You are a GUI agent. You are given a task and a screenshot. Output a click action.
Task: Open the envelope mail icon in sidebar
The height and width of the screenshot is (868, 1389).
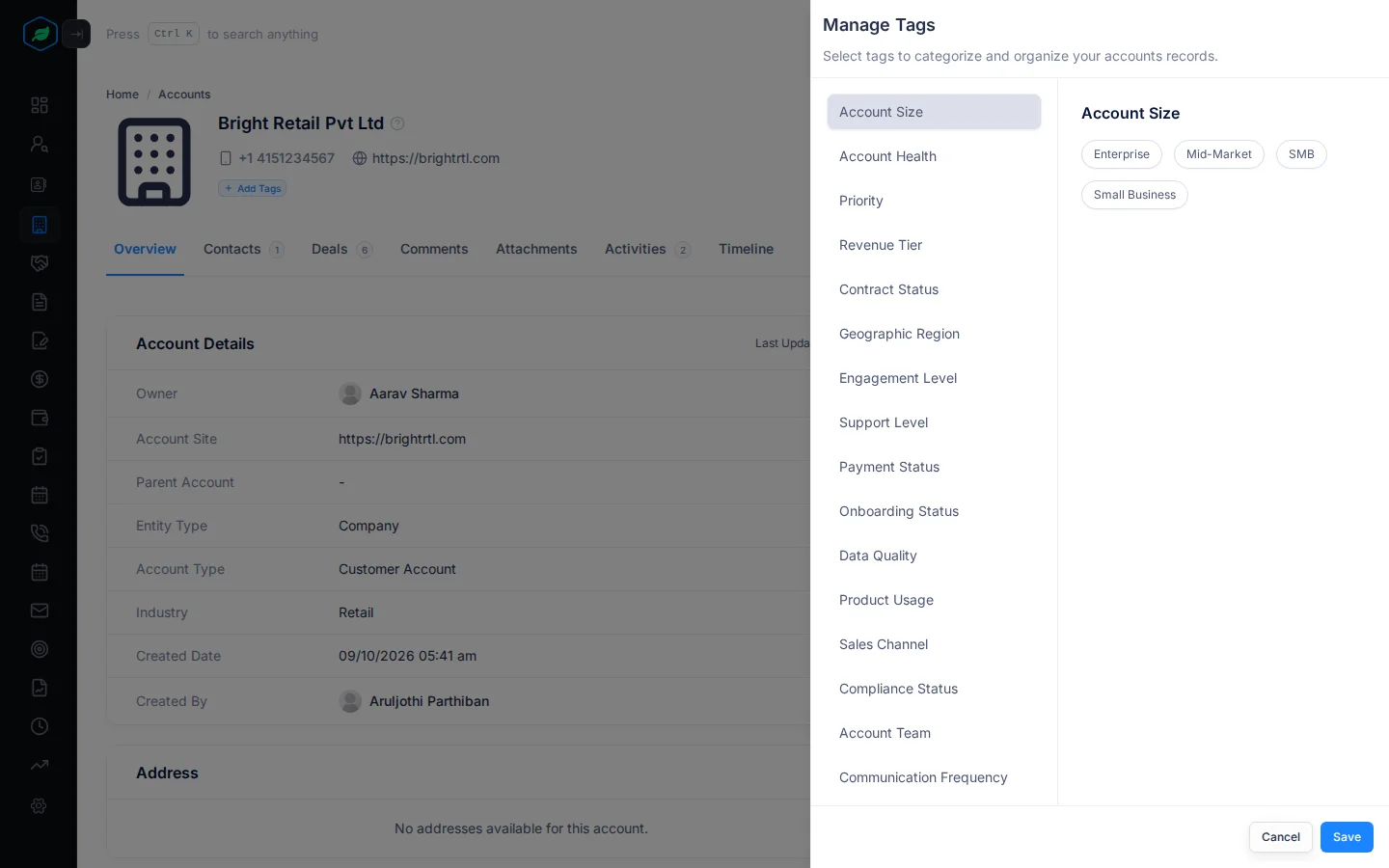[40, 610]
